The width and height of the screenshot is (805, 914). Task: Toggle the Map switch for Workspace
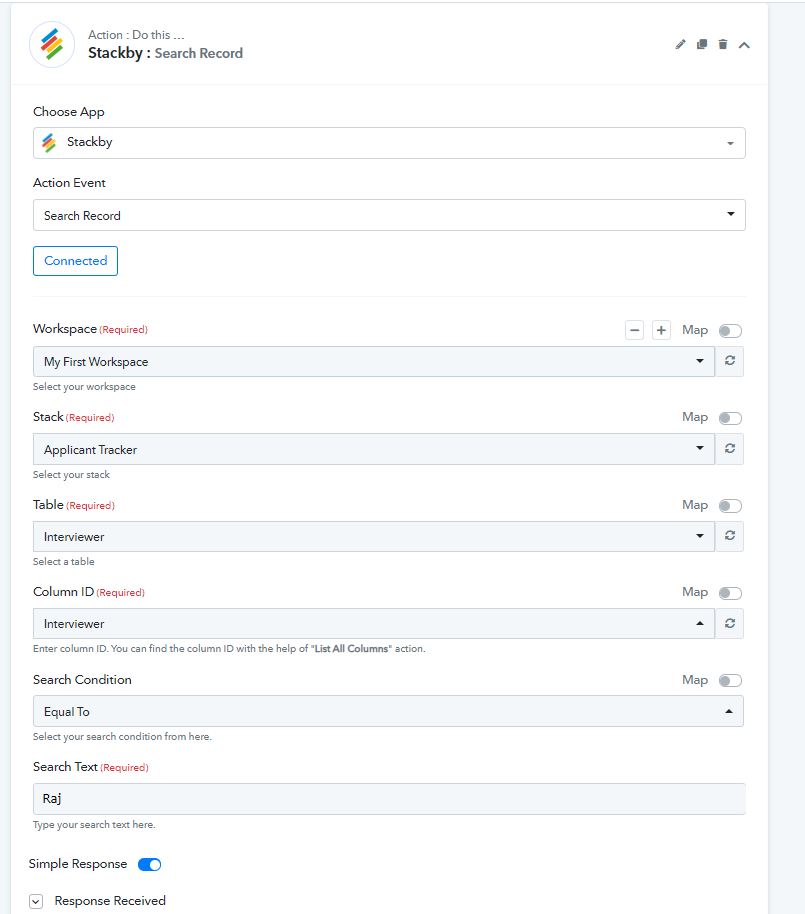[x=730, y=331]
